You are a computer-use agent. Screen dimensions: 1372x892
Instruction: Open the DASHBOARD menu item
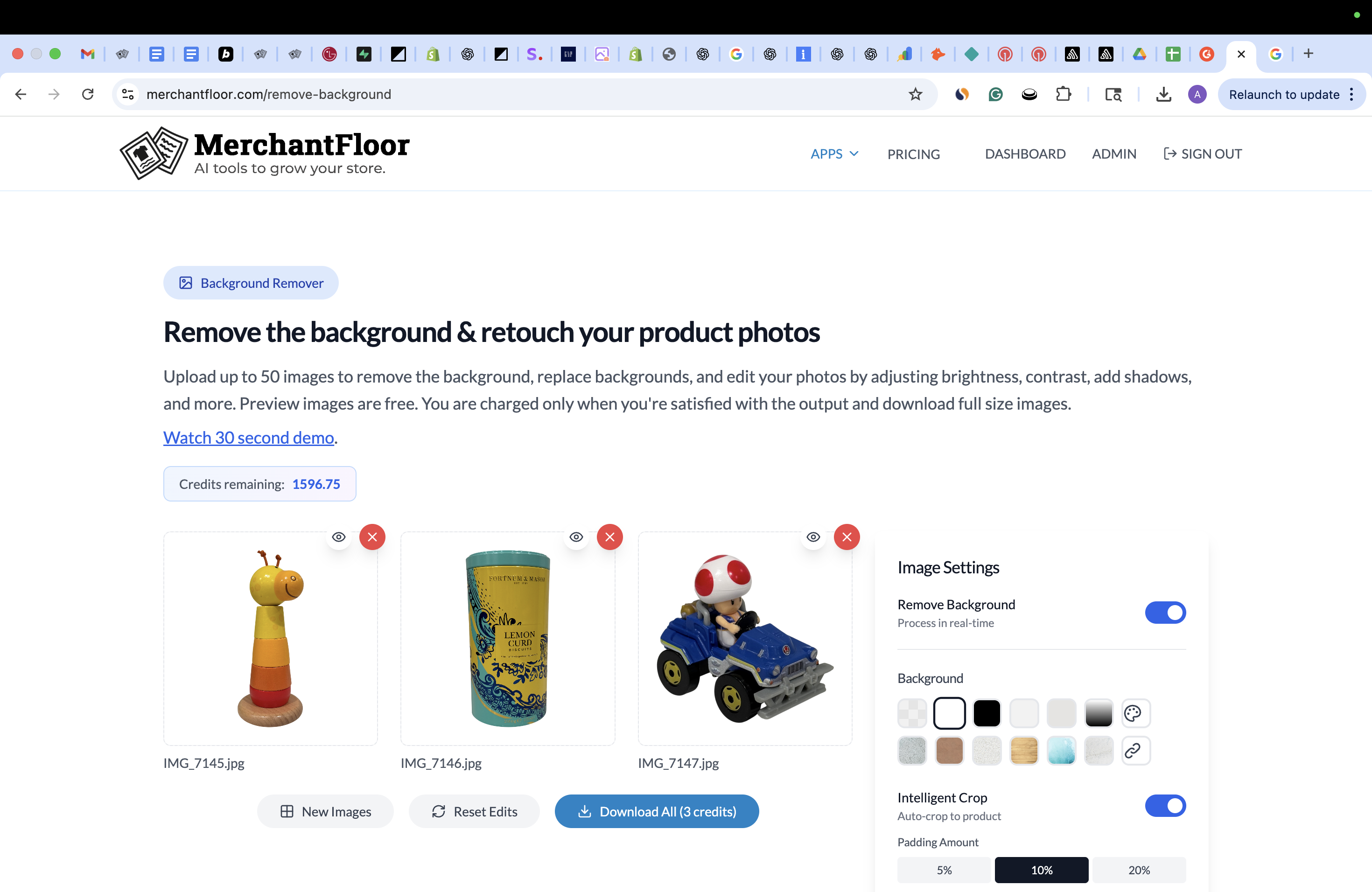click(x=1025, y=154)
